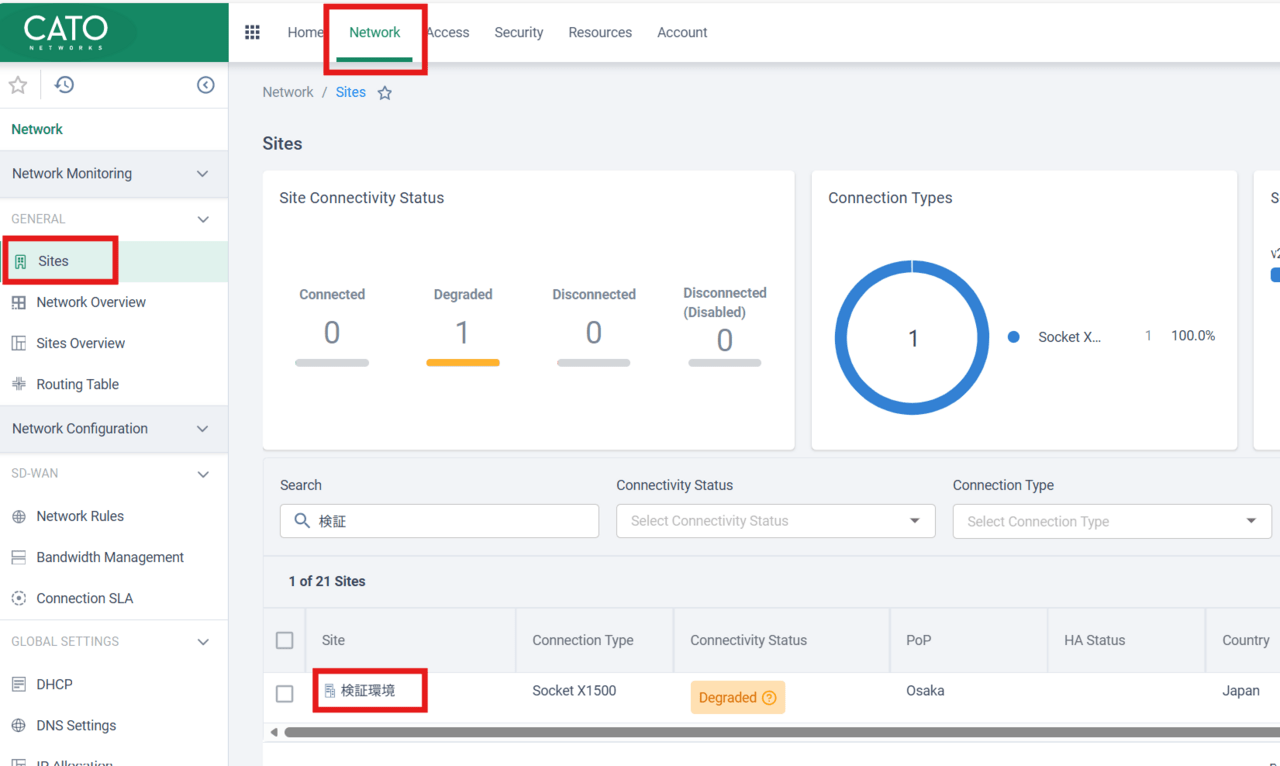
Task: Bookmark Sites page with breadcrumb star
Action: pos(385,93)
